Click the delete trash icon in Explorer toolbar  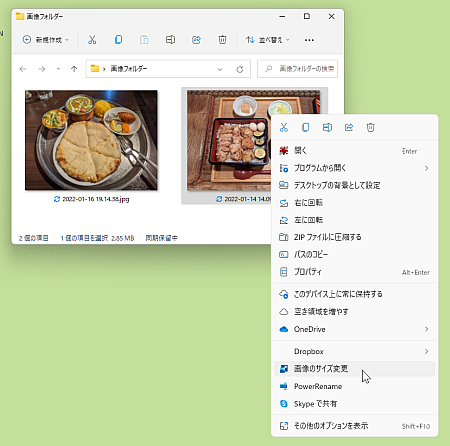coord(222,40)
